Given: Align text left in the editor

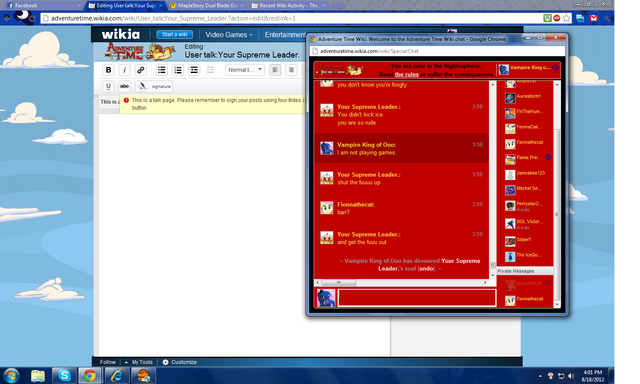Looking at the screenshot, I should (275, 70).
